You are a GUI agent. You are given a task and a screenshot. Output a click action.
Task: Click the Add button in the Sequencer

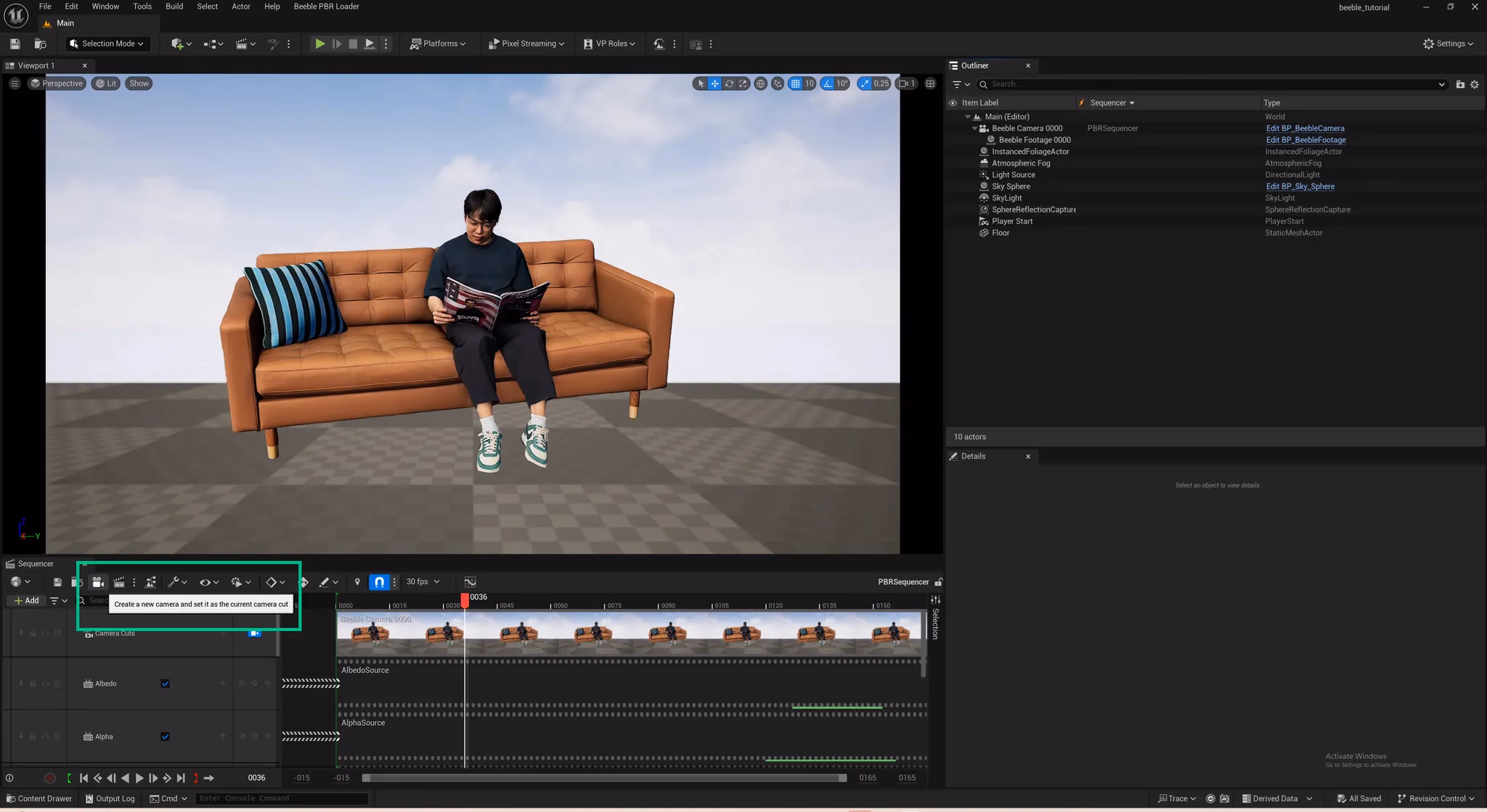[x=26, y=600]
